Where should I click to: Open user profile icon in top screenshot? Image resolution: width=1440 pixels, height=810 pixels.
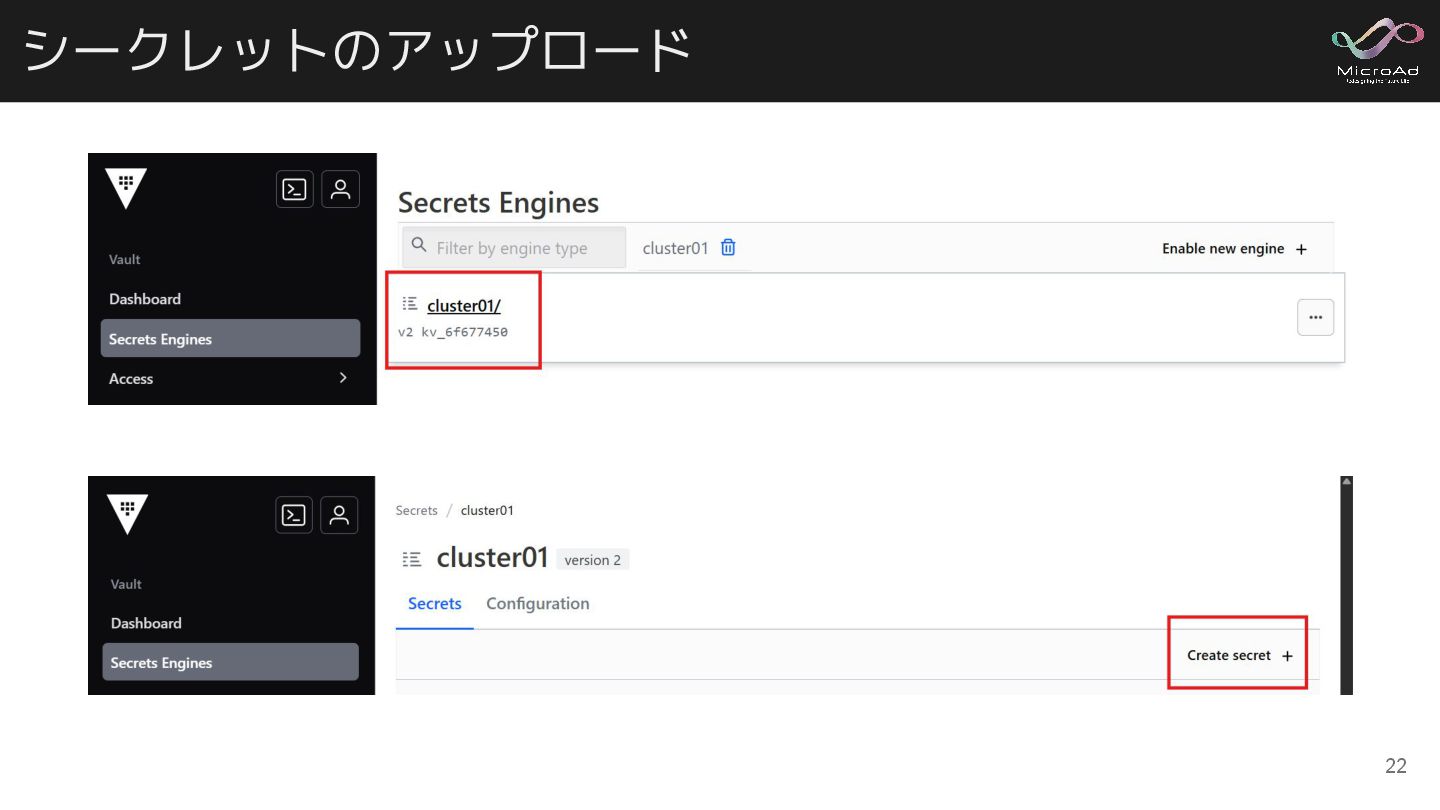coord(340,189)
